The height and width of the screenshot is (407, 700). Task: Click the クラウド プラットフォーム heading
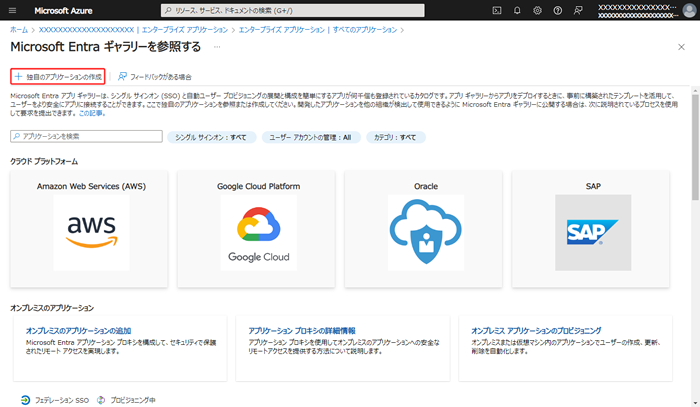tap(44, 162)
